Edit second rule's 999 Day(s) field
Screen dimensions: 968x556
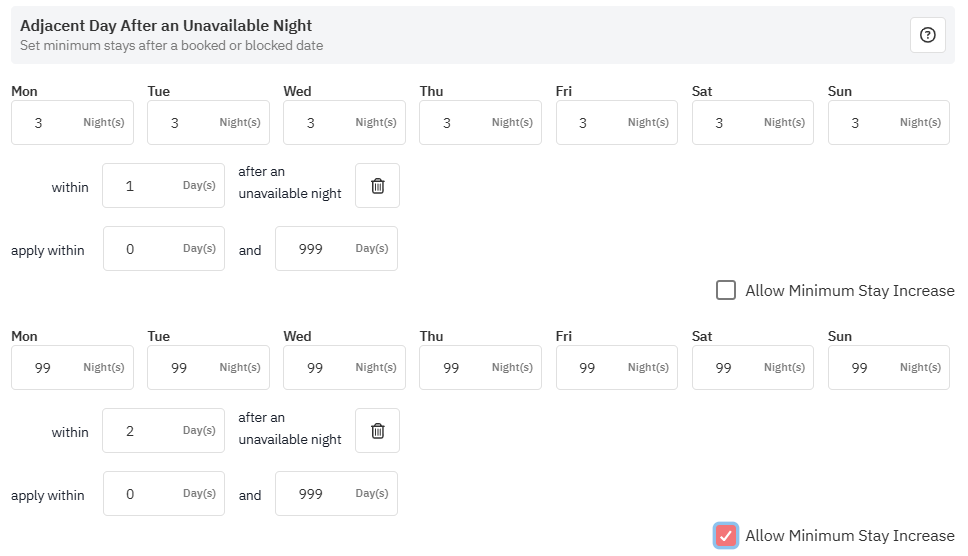(336, 494)
